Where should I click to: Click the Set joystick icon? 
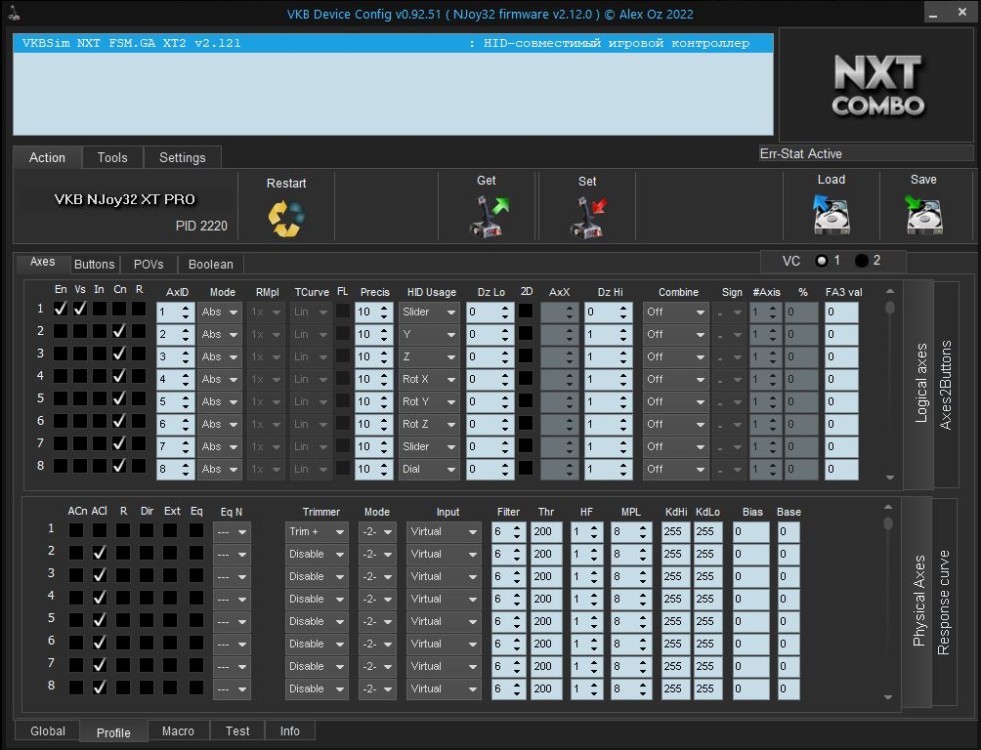coord(587,216)
